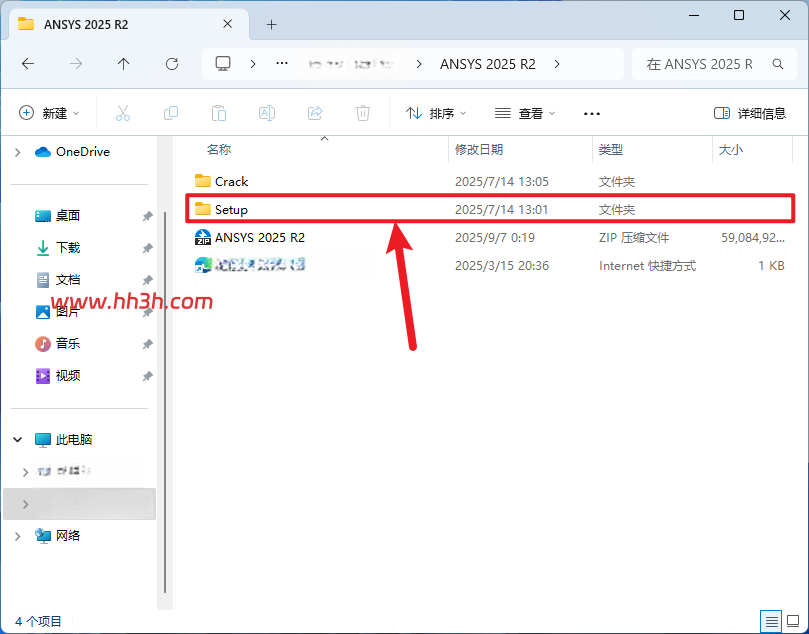809x634 pixels.
Task: Toggle the 详细信息 details pane
Action: pos(750,113)
